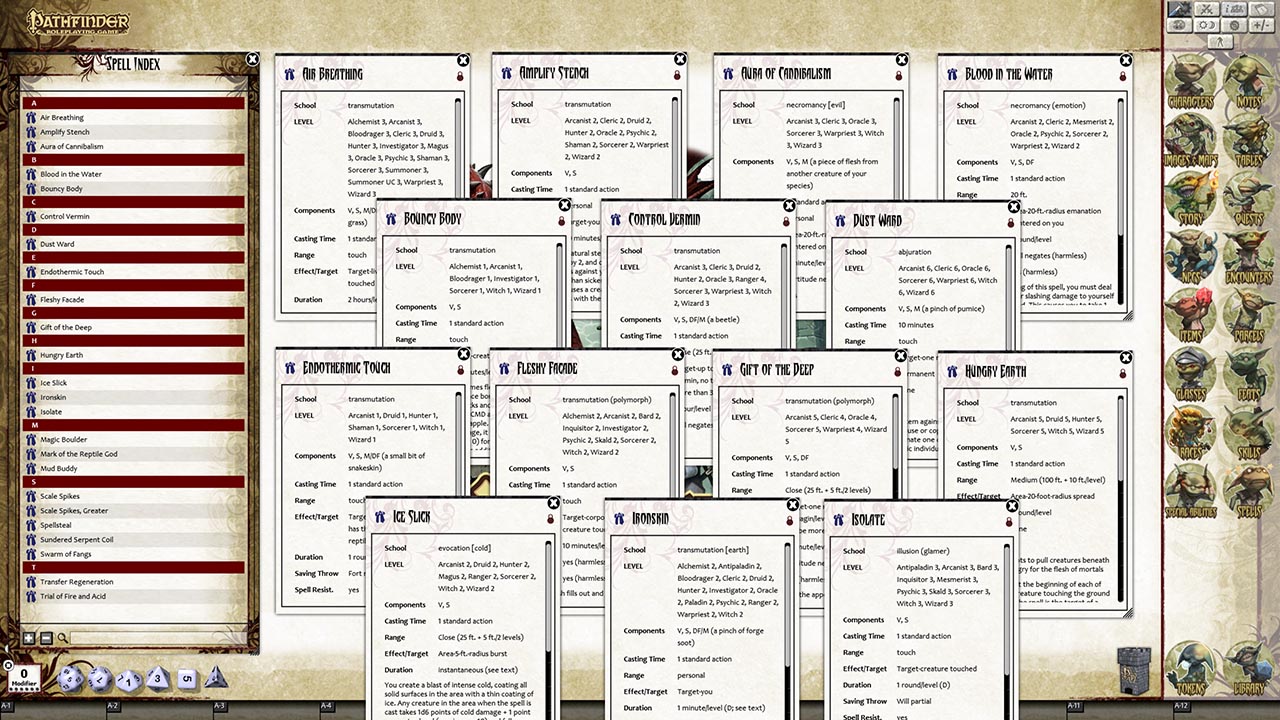Open the Tokens sidebar button
The height and width of the screenshot is (720, 1280).
click(1190, 669)
